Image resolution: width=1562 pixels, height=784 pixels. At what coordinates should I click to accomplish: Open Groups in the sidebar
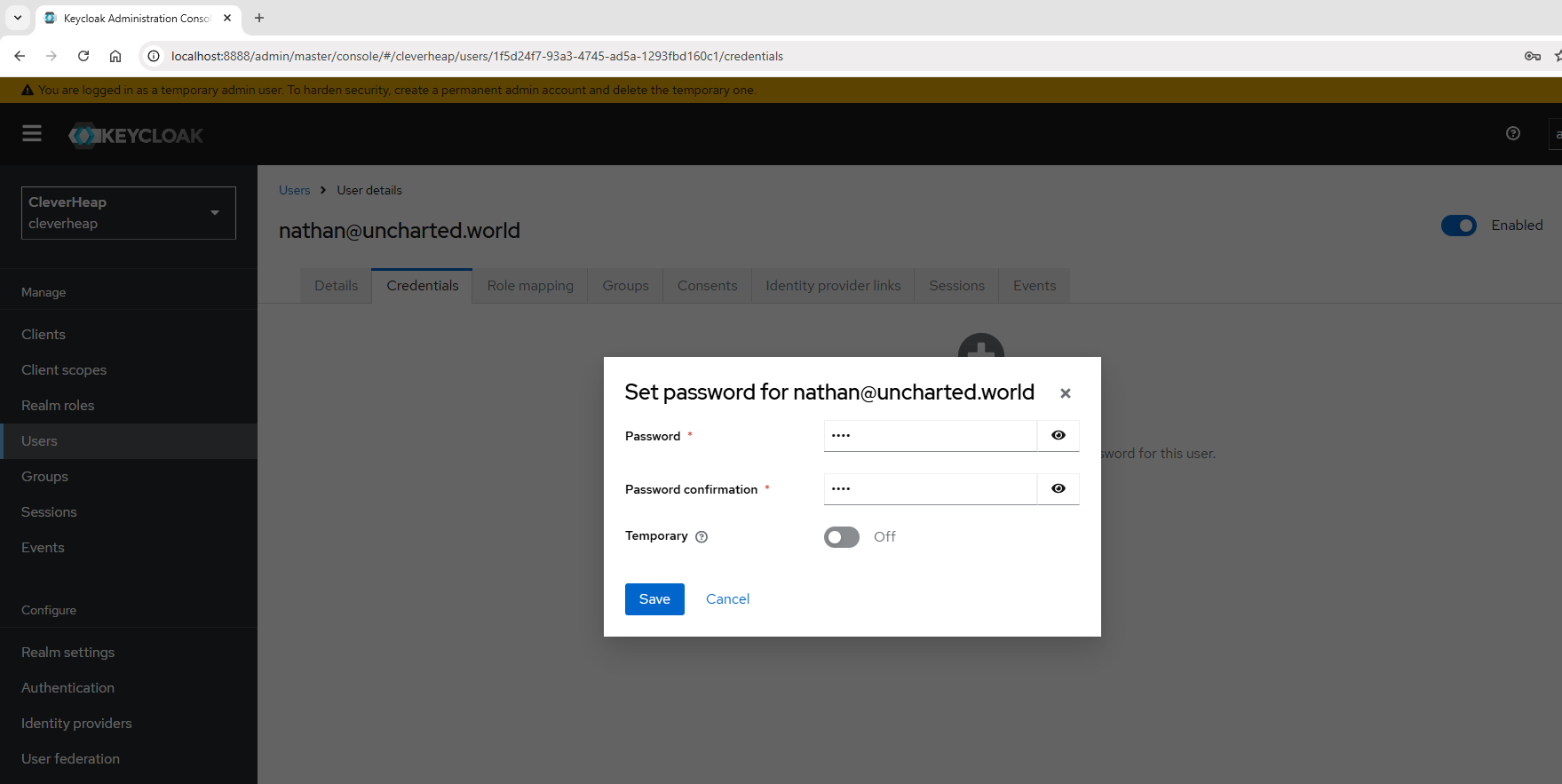click(129, 477)
